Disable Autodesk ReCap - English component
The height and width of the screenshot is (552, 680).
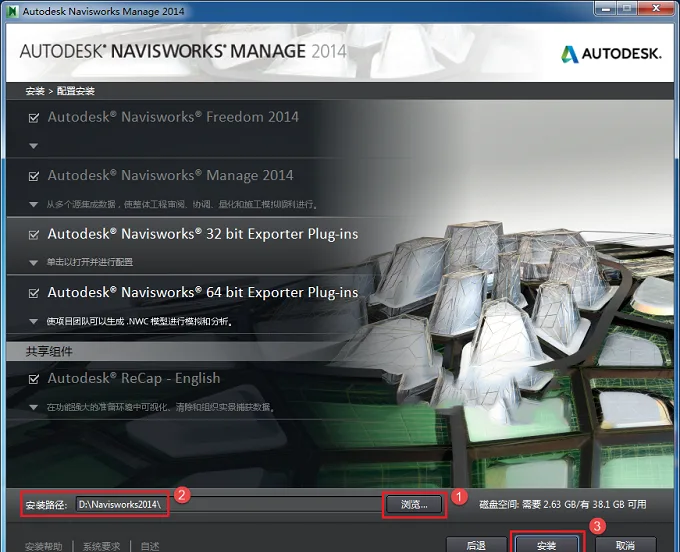(33, 379)
